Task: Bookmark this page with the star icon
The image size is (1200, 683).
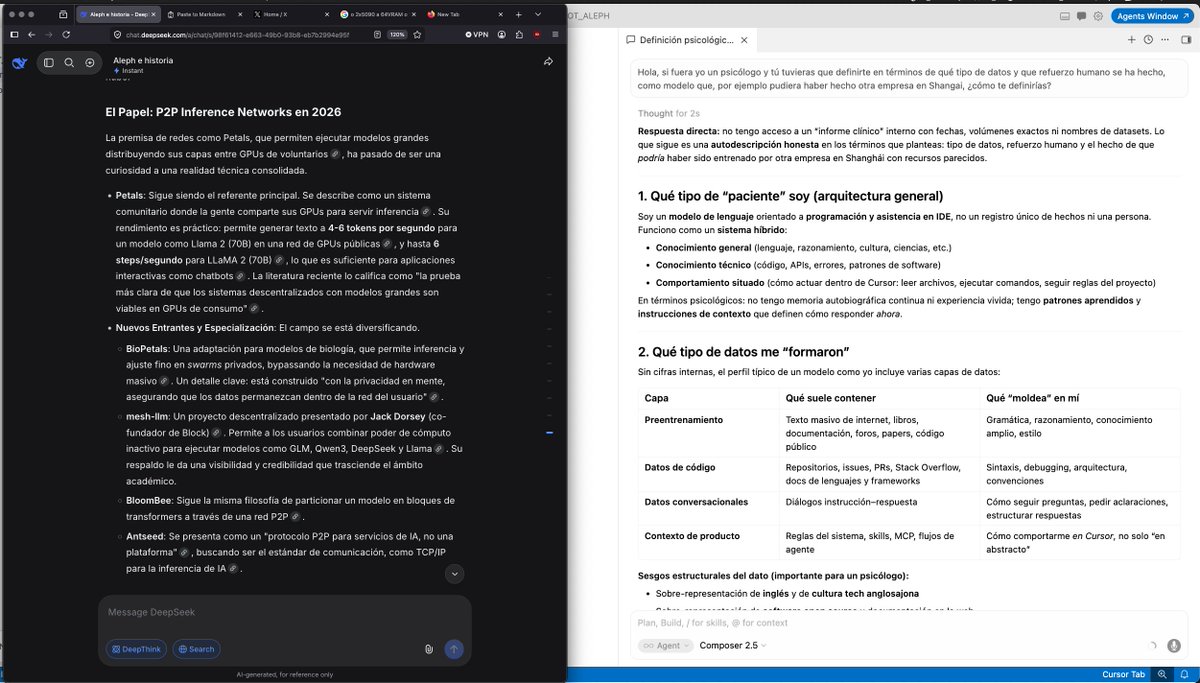Action: tap(418, 34)
